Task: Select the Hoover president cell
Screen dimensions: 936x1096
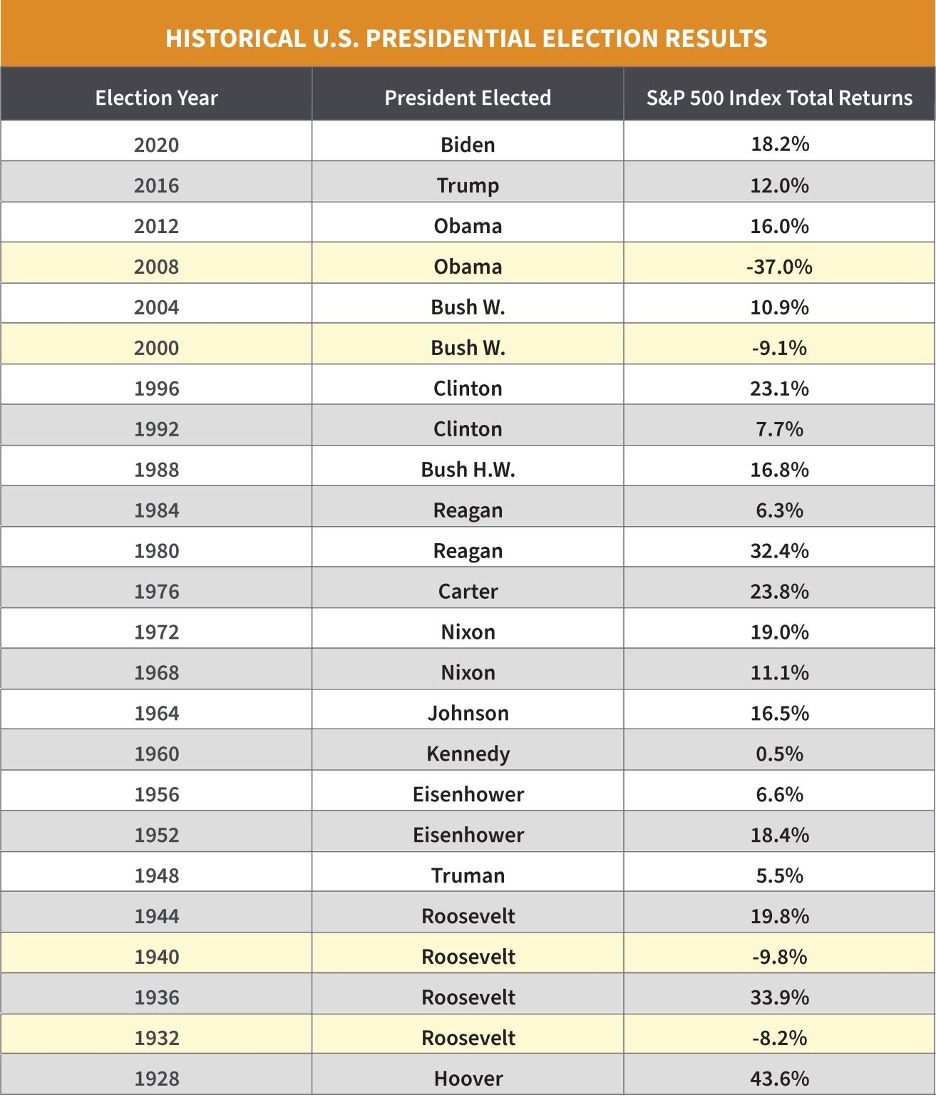Action: [x=467, y=1079]
